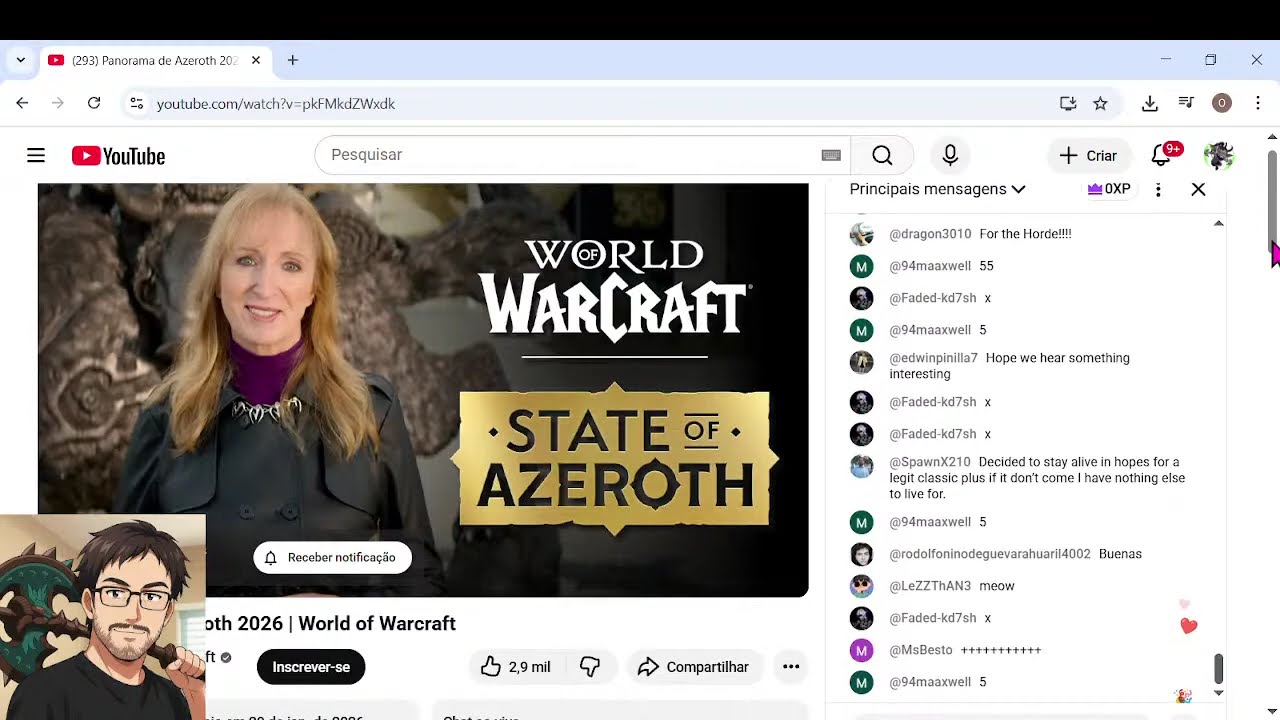Click the chat scrollbar thumb

[1218, 667]
